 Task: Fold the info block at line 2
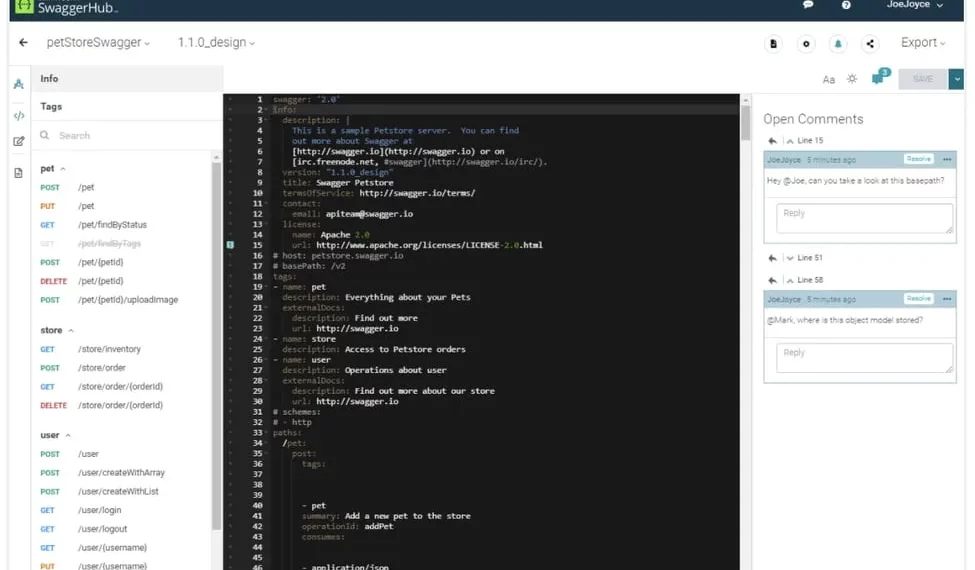267,110
